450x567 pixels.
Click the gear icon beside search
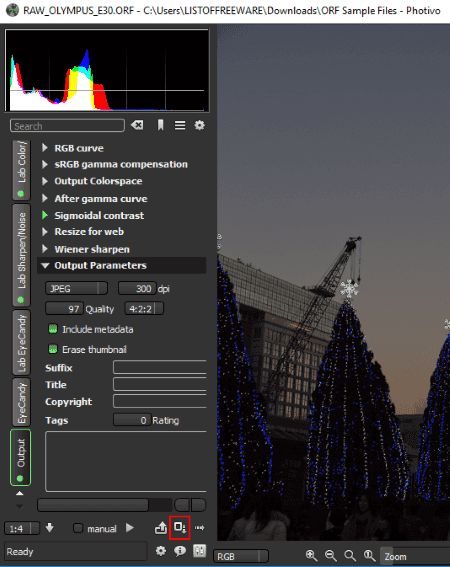[x=199, y=125]
